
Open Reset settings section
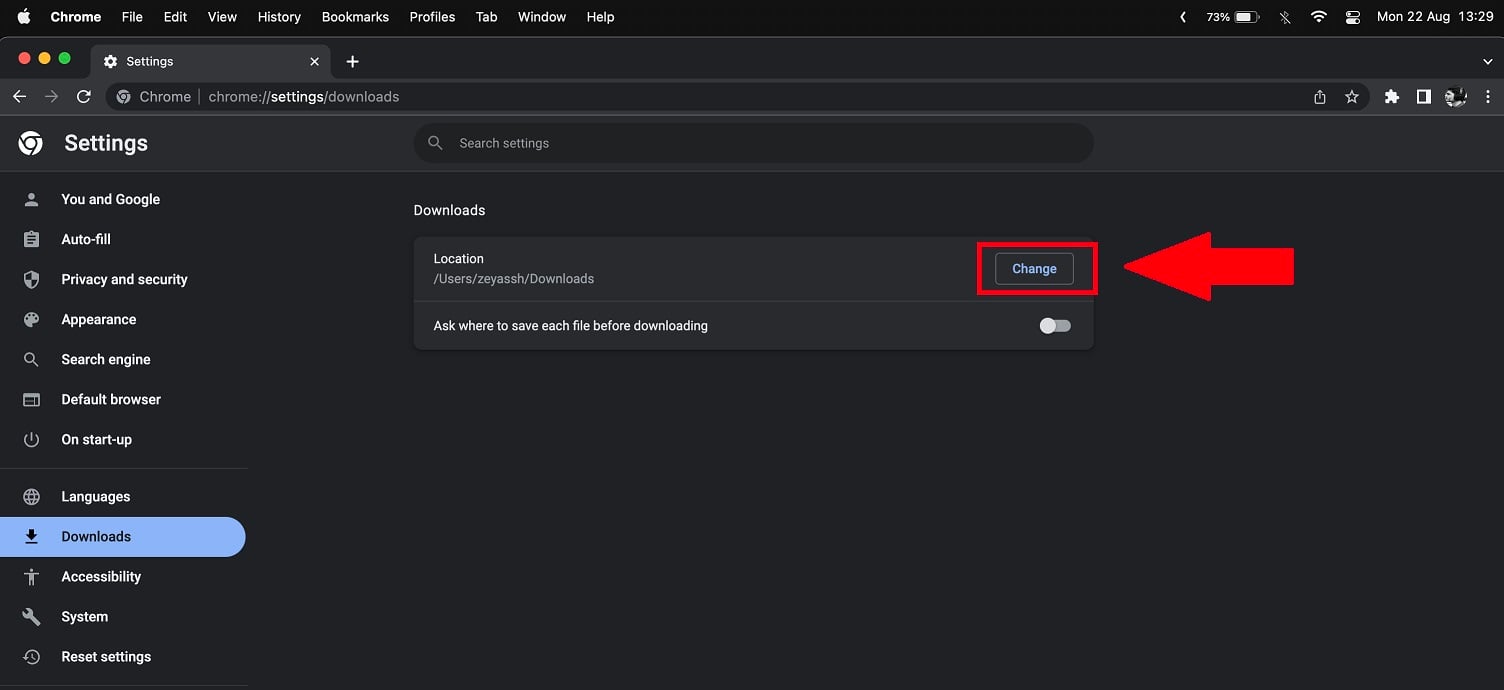(105, 656)
